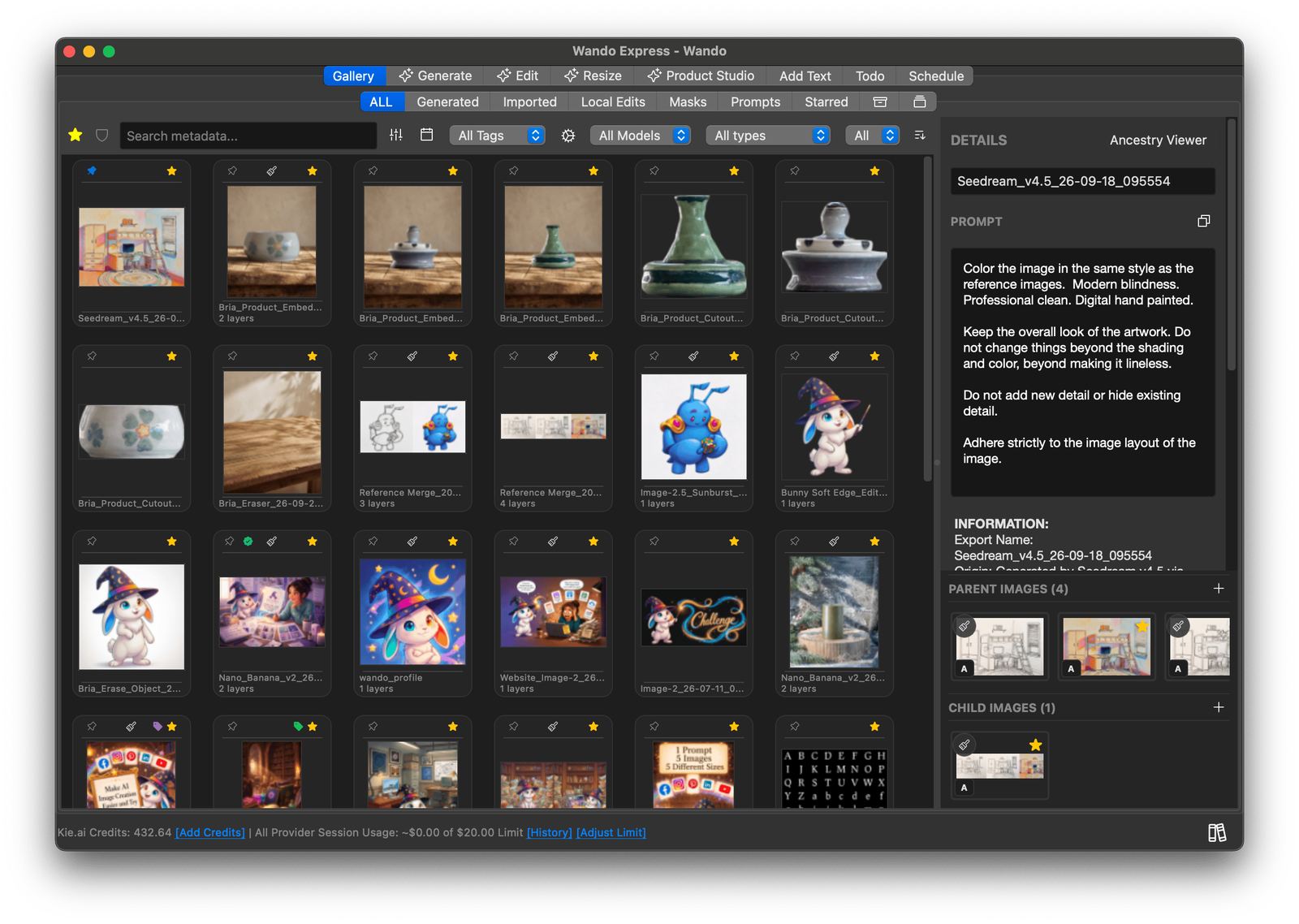
Task: Open the gear settings icon near All Tags
Action: click(x=568, y=136)
